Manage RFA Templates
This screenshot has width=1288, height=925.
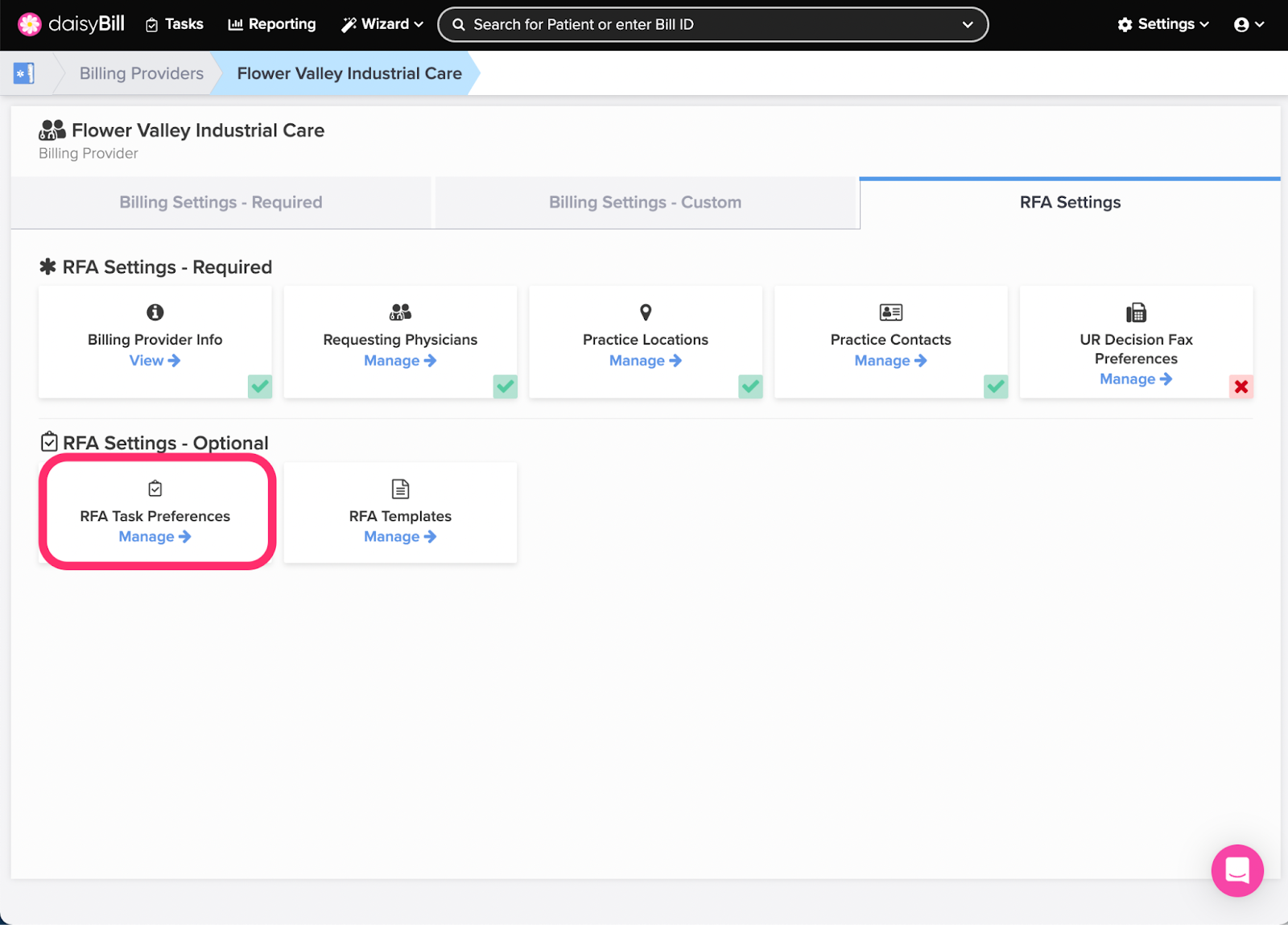400,537
